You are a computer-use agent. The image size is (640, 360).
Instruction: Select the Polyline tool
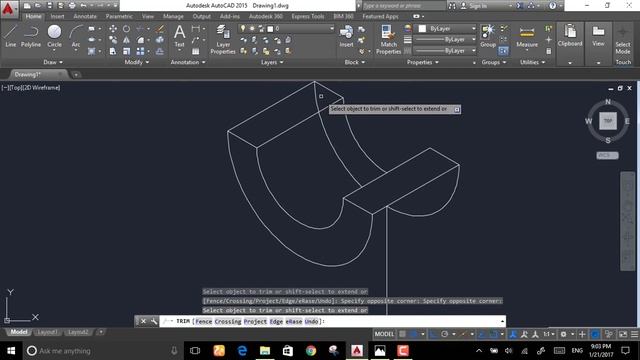click(31, 36)
